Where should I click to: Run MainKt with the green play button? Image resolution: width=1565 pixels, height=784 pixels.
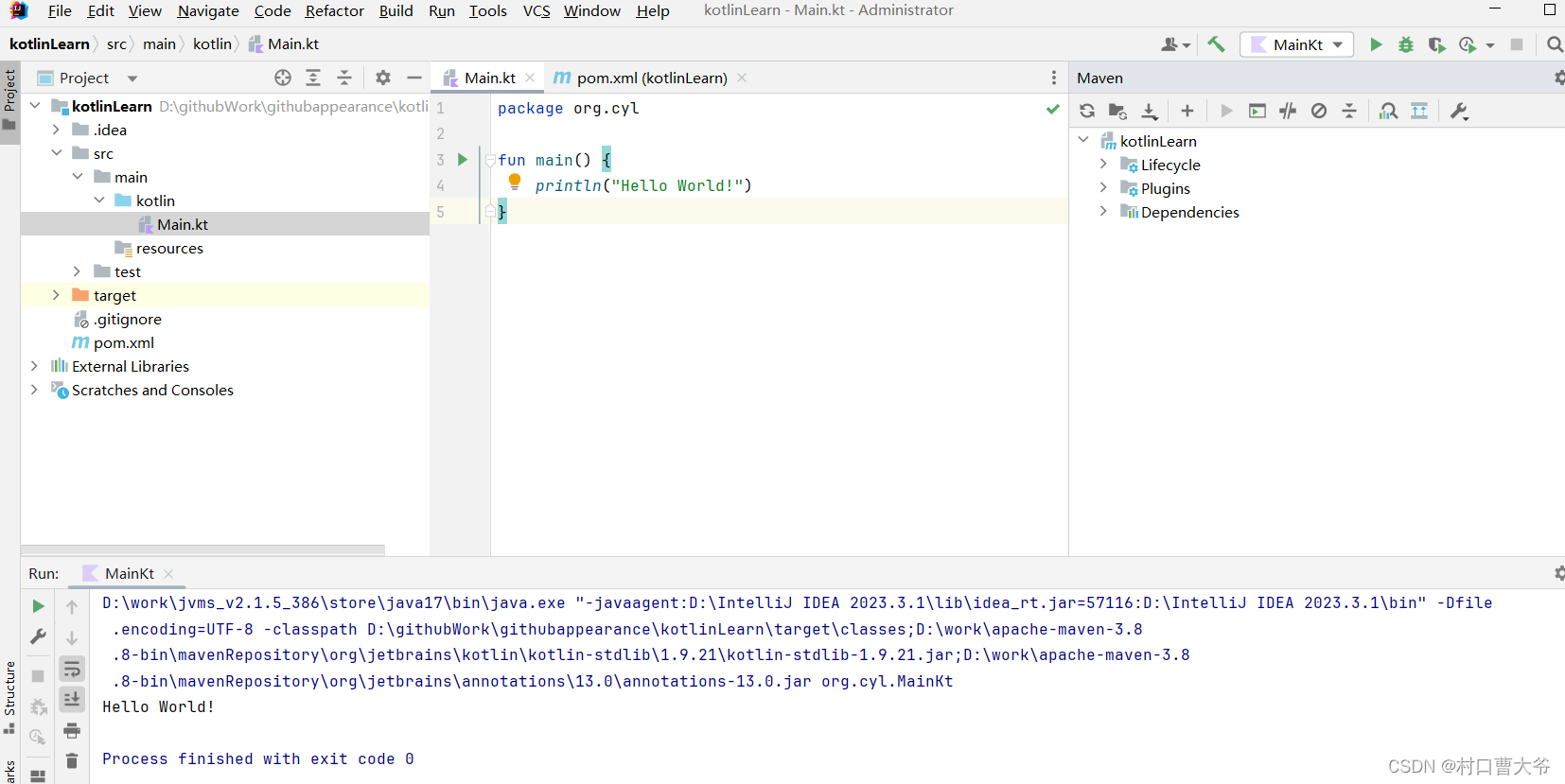click(x=1376, y=44)
